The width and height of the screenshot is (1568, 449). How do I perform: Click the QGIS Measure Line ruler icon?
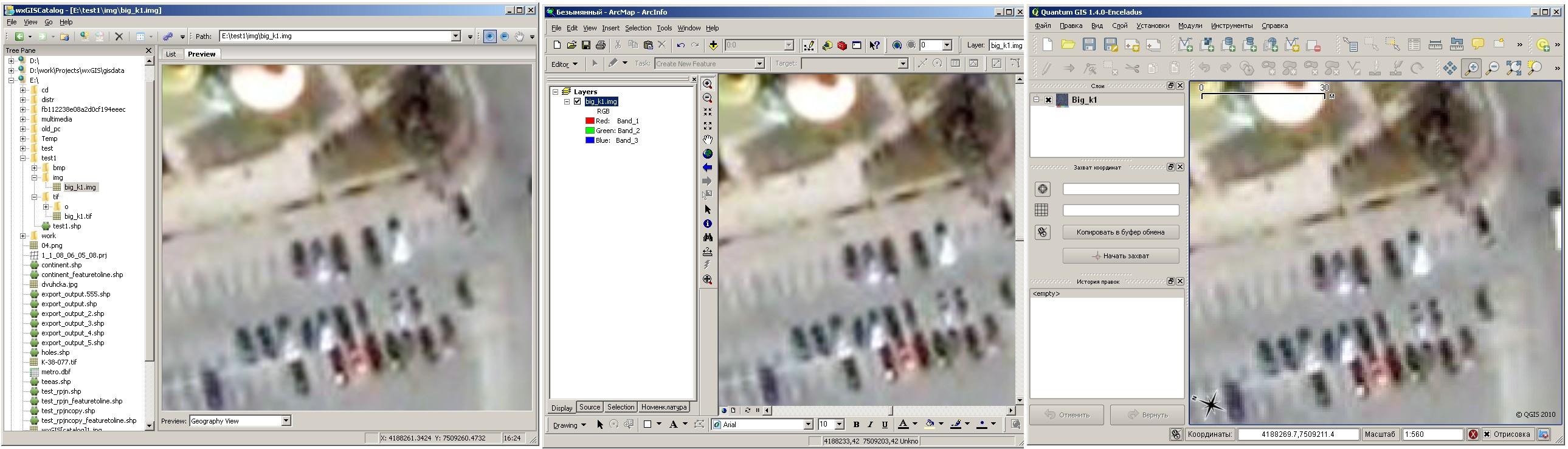pos(1435,44)
